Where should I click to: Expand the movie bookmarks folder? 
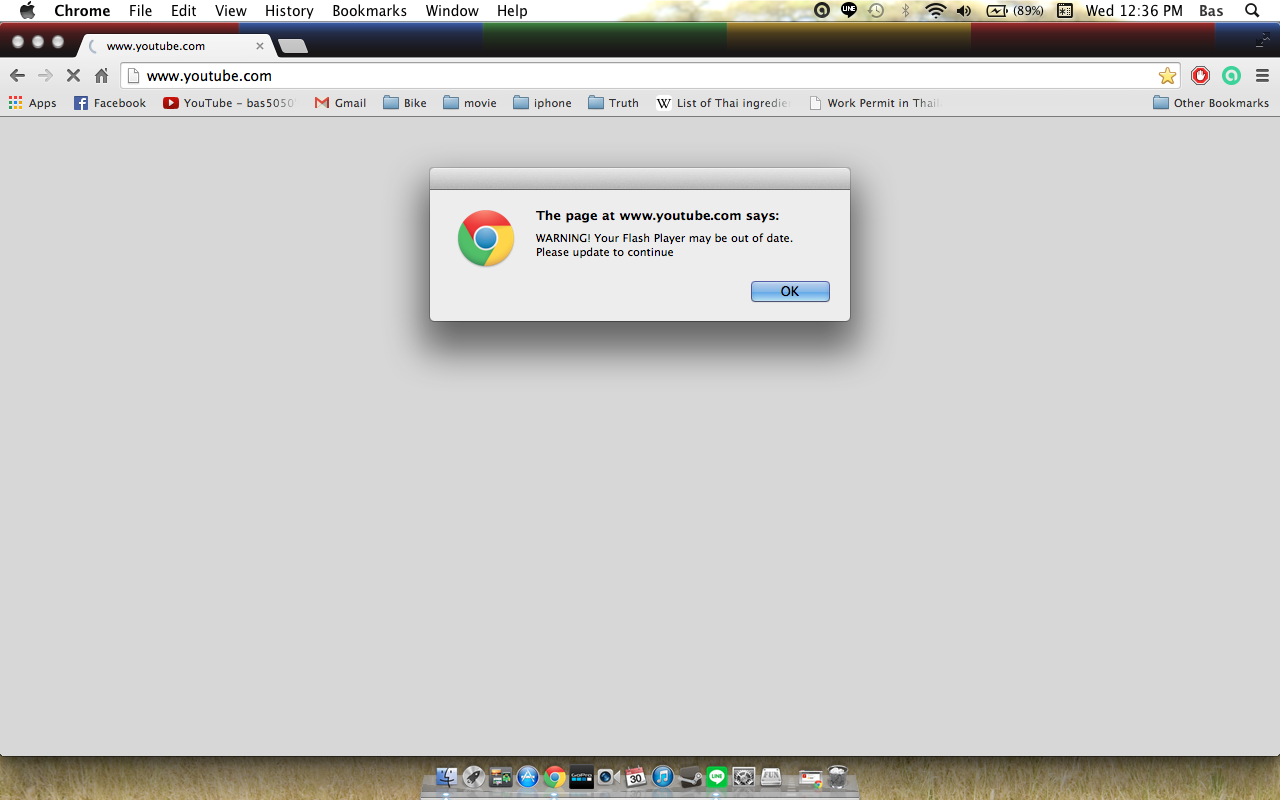[x=470, y=103]
